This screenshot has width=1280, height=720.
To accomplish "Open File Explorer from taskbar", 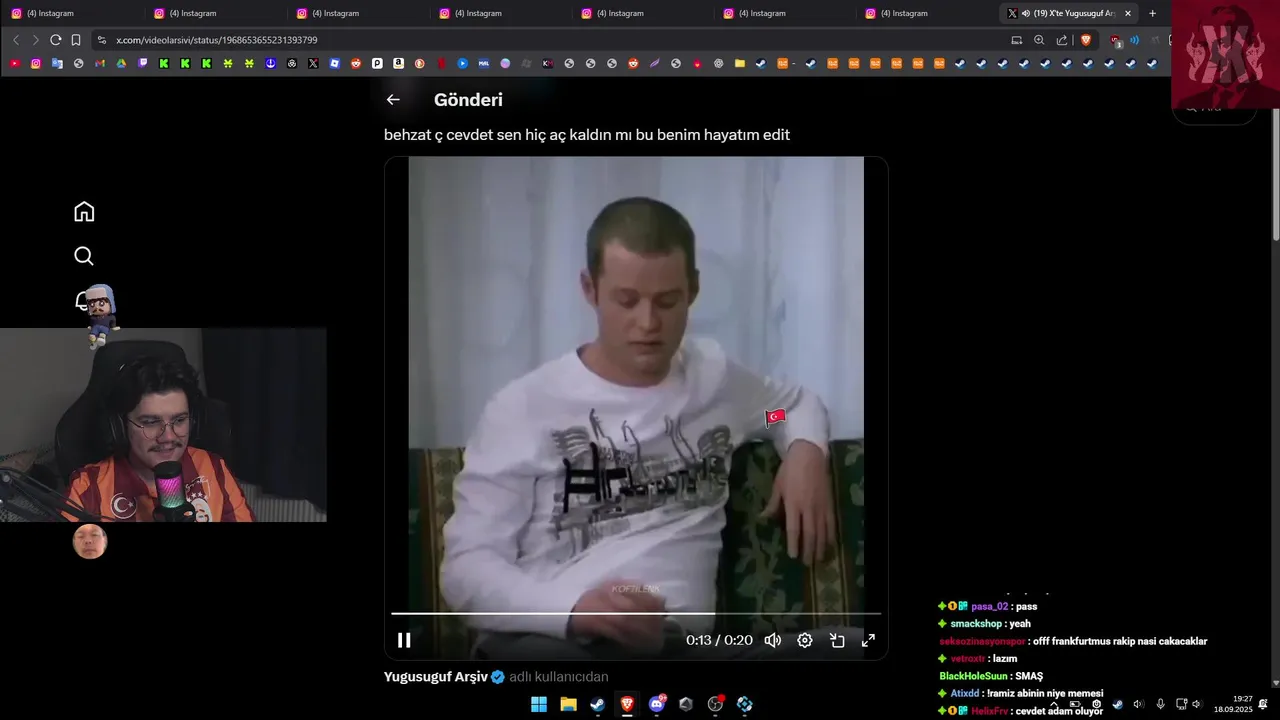I will click(x=568, y=704).
